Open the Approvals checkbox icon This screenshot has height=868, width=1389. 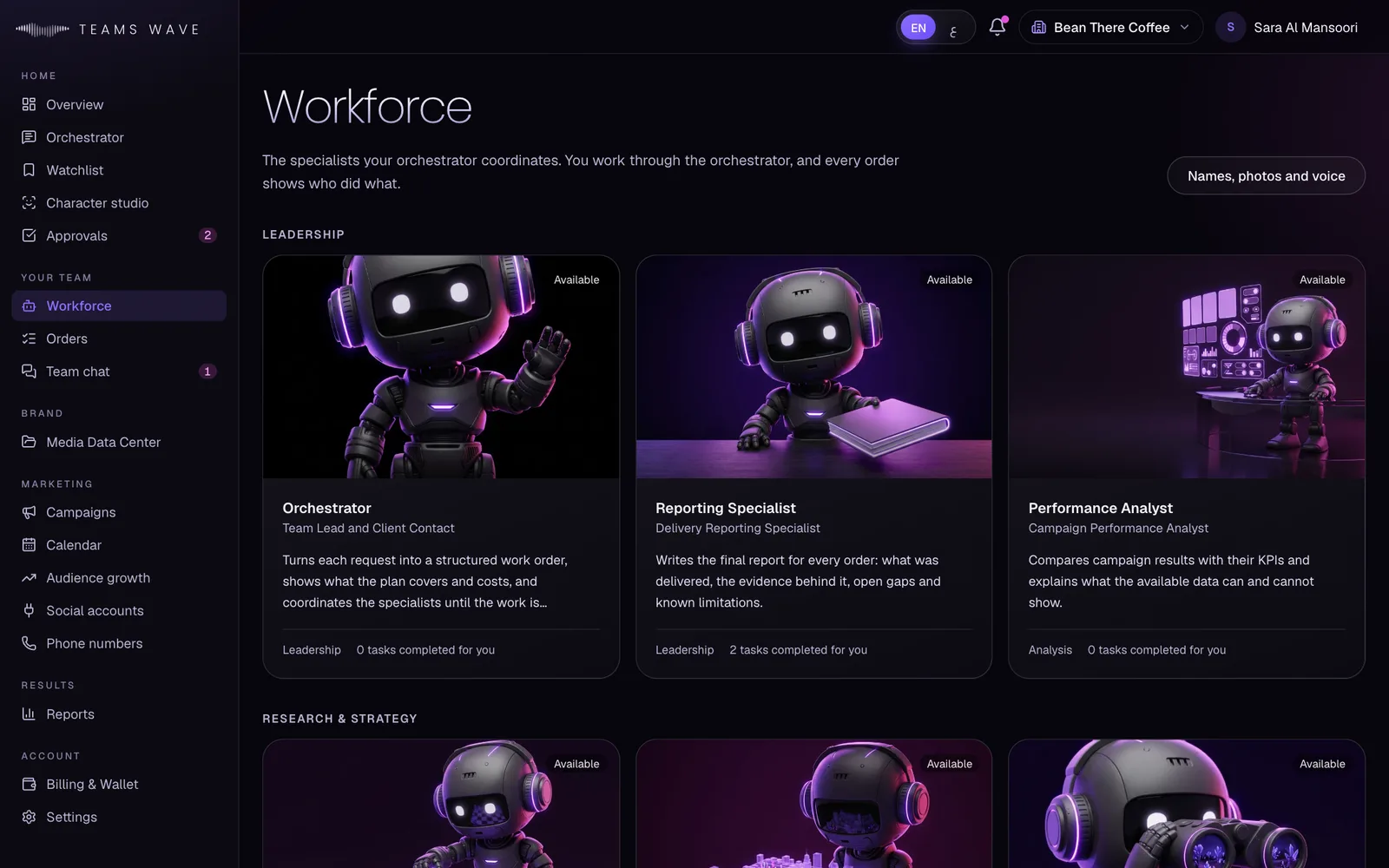29,235
